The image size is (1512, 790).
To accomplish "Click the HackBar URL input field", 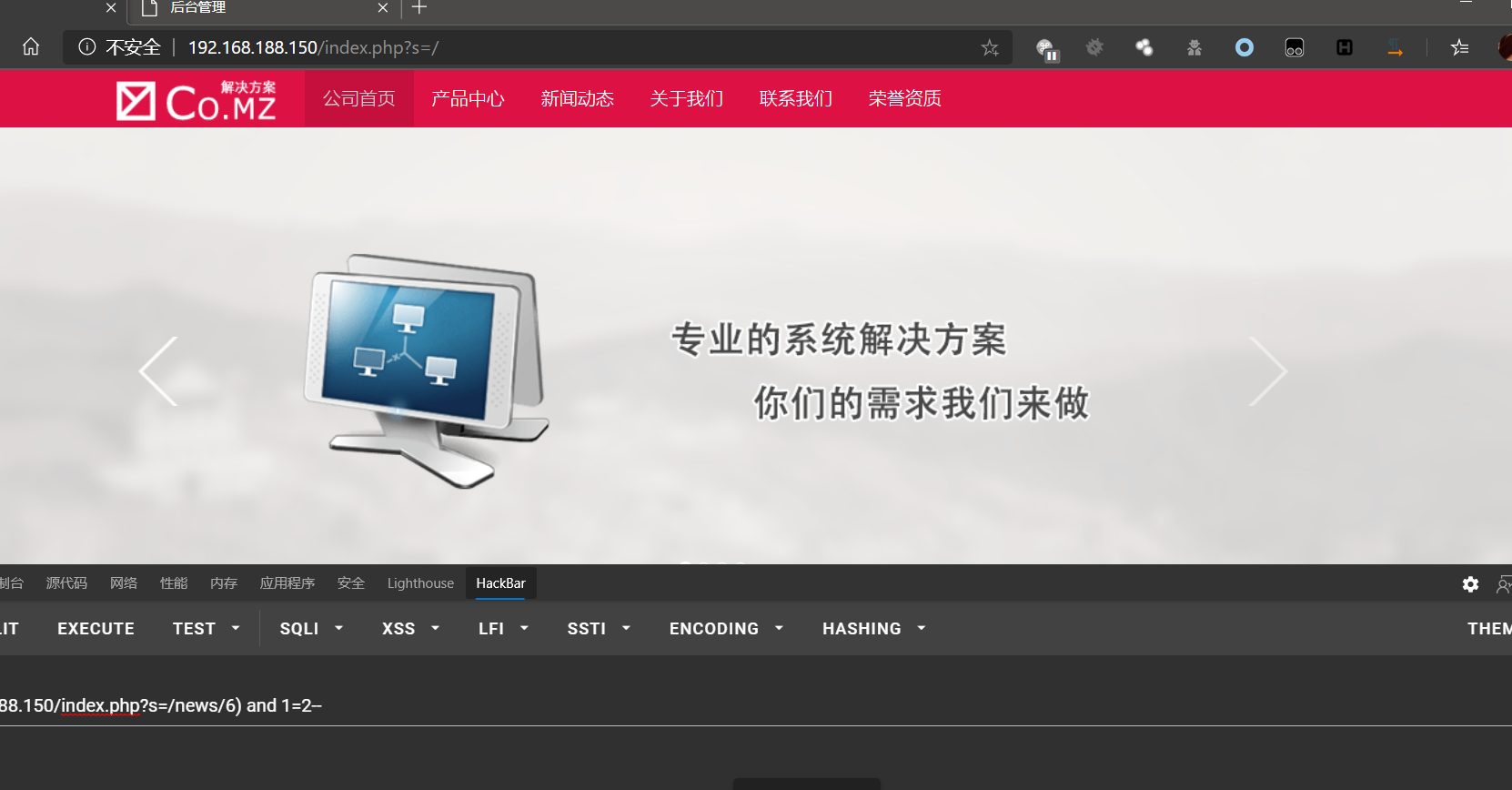I will pos(756,706).
